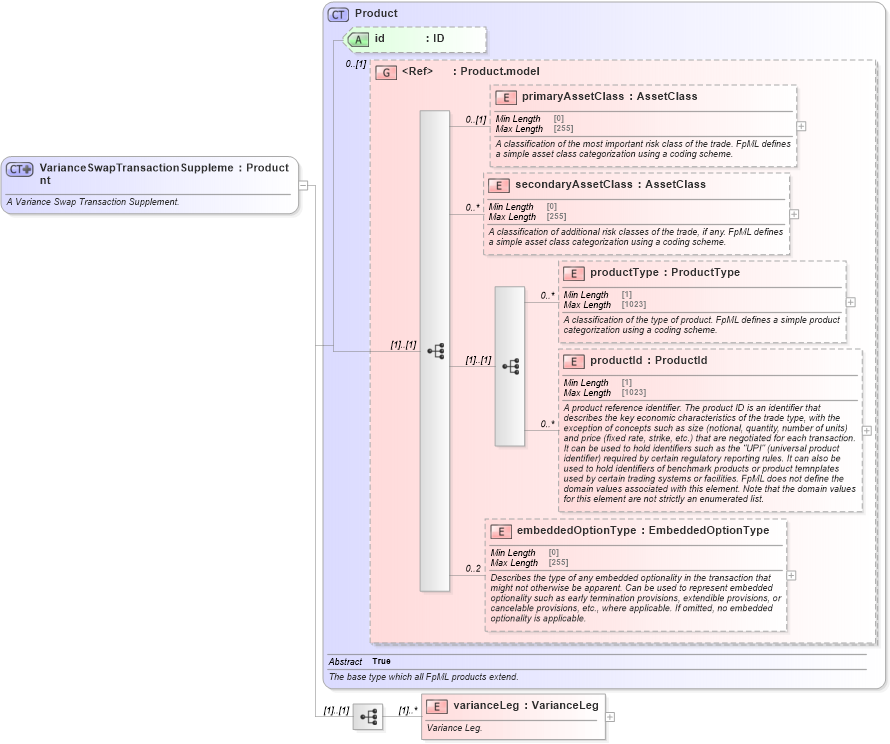
Task: Click the E icon of varianceLeg element
Action: click(435, 705)
